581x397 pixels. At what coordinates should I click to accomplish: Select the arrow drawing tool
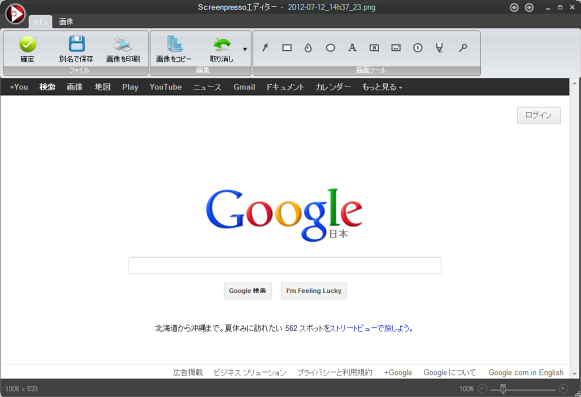(x=265, y=47)
